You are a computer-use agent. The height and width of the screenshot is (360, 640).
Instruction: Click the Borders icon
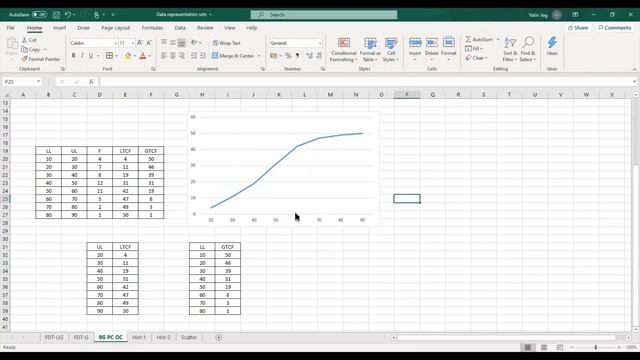click(109, 56)
